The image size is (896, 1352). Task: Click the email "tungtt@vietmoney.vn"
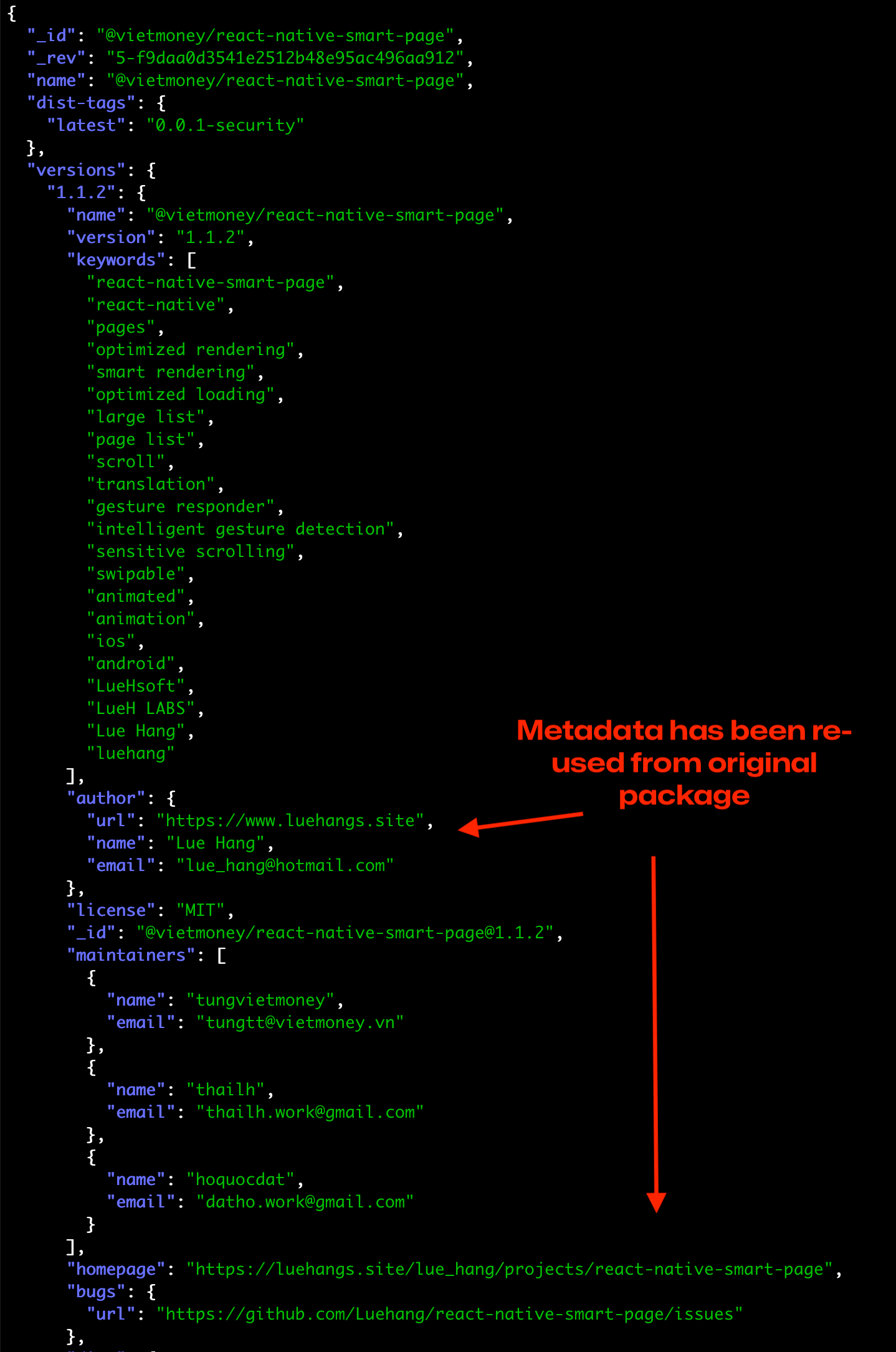pyautogui.click(x=300, y=1022)
